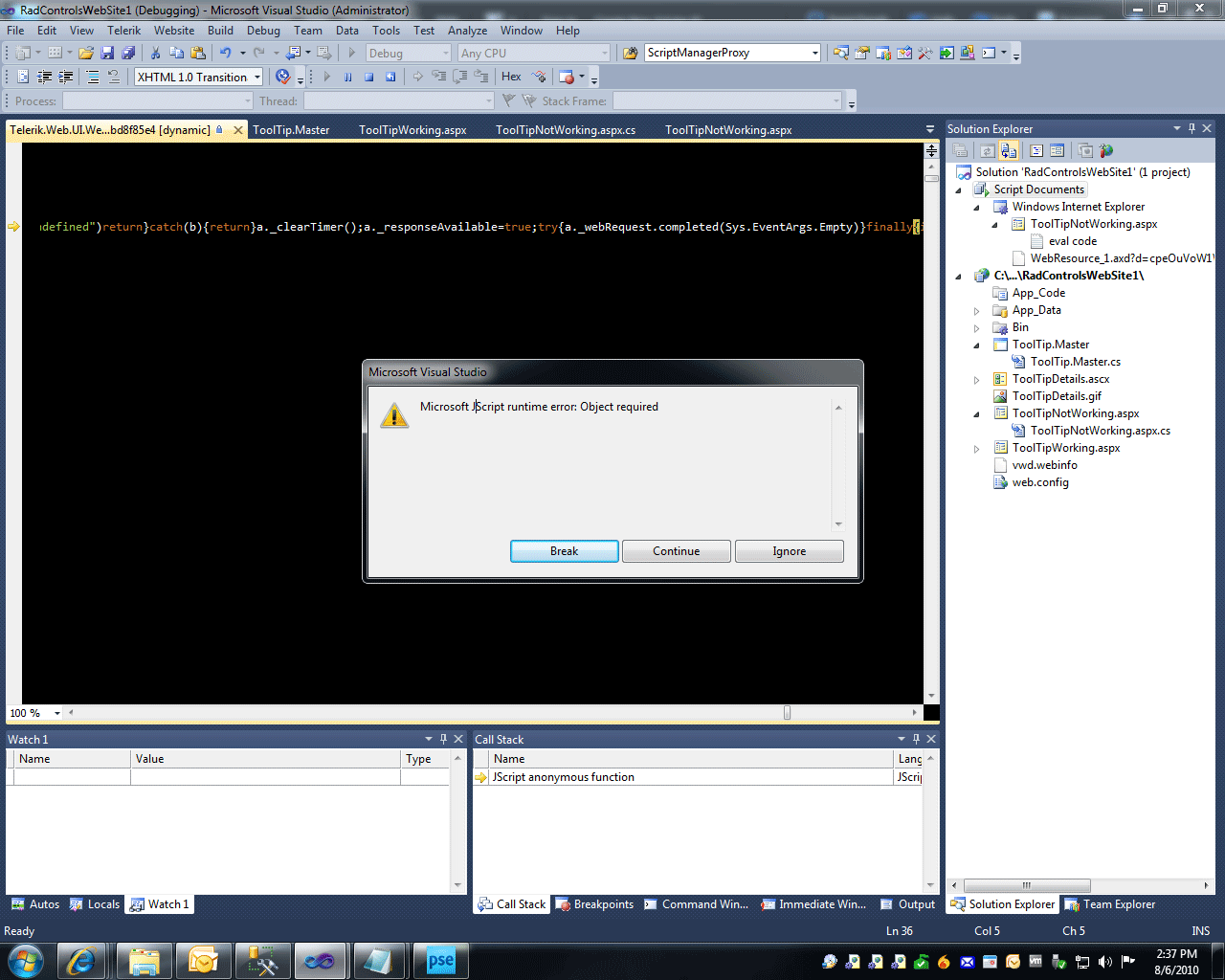Open the Toolbox via the hammer-and-wrench icon
Image resolution: width=1225 pixels, height=980 pixels.
pyautogui.click(x=925, y=54)
